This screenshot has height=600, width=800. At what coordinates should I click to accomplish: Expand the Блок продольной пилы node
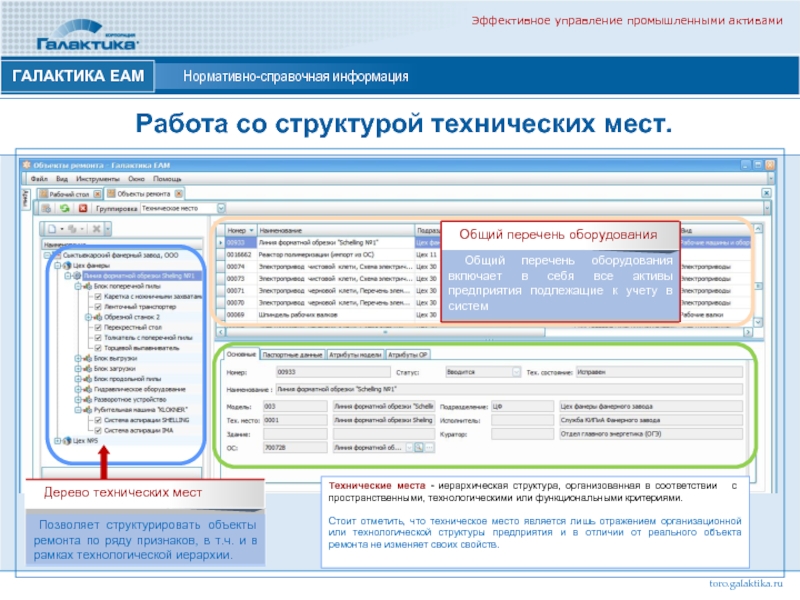78,379
